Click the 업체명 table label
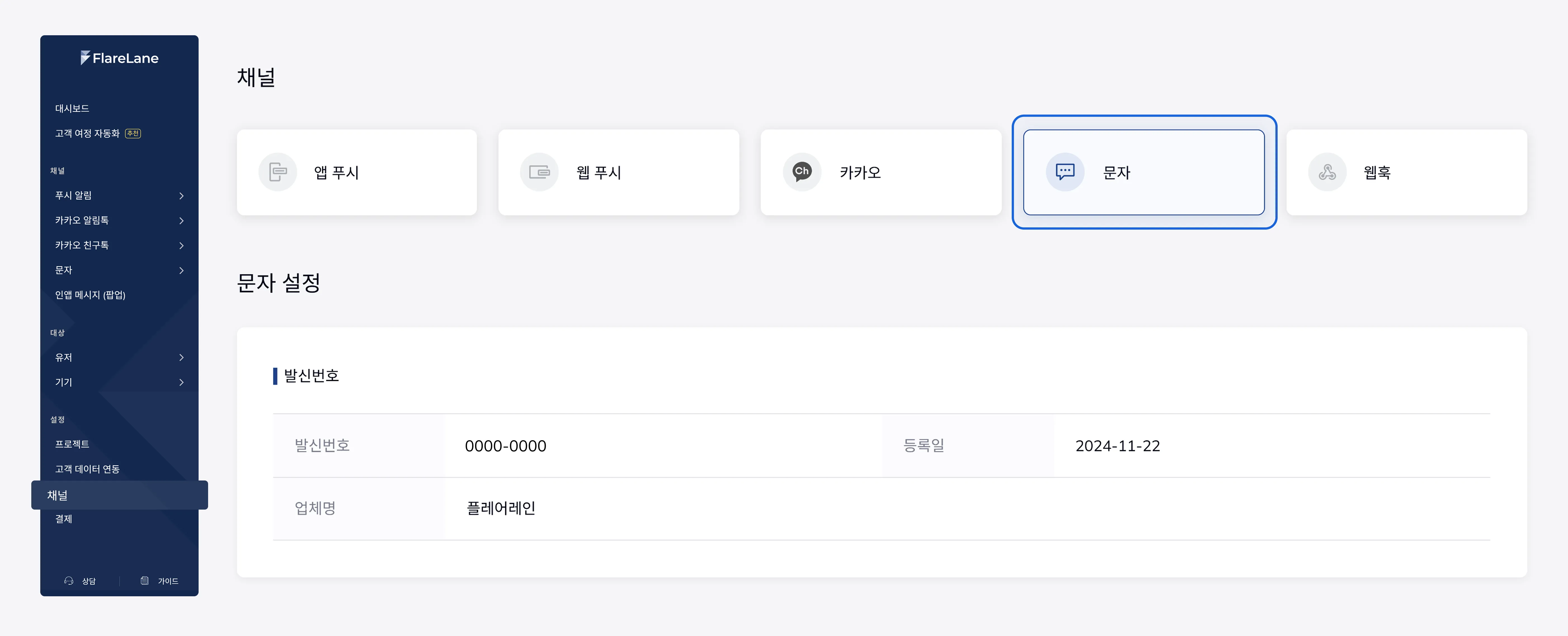 (x=315, y=508)
